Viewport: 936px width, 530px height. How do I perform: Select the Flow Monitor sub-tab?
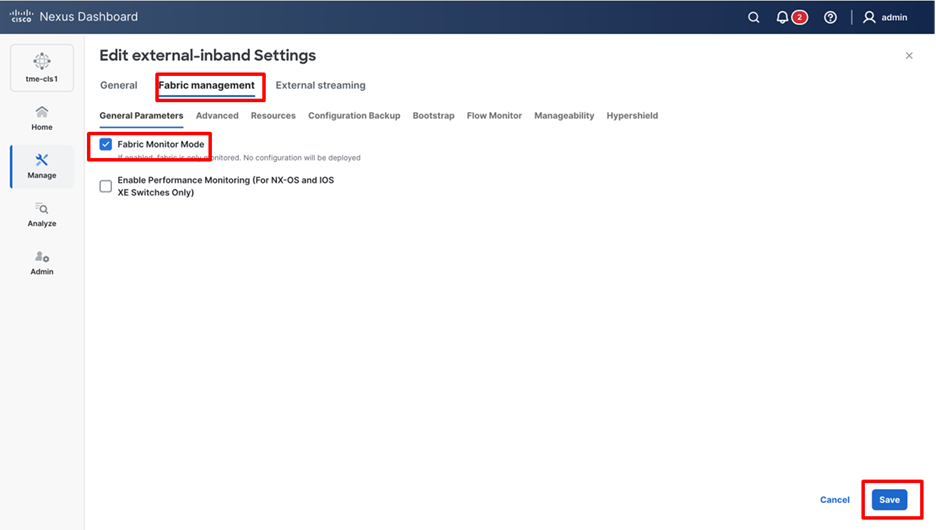(x=494, y=116)
